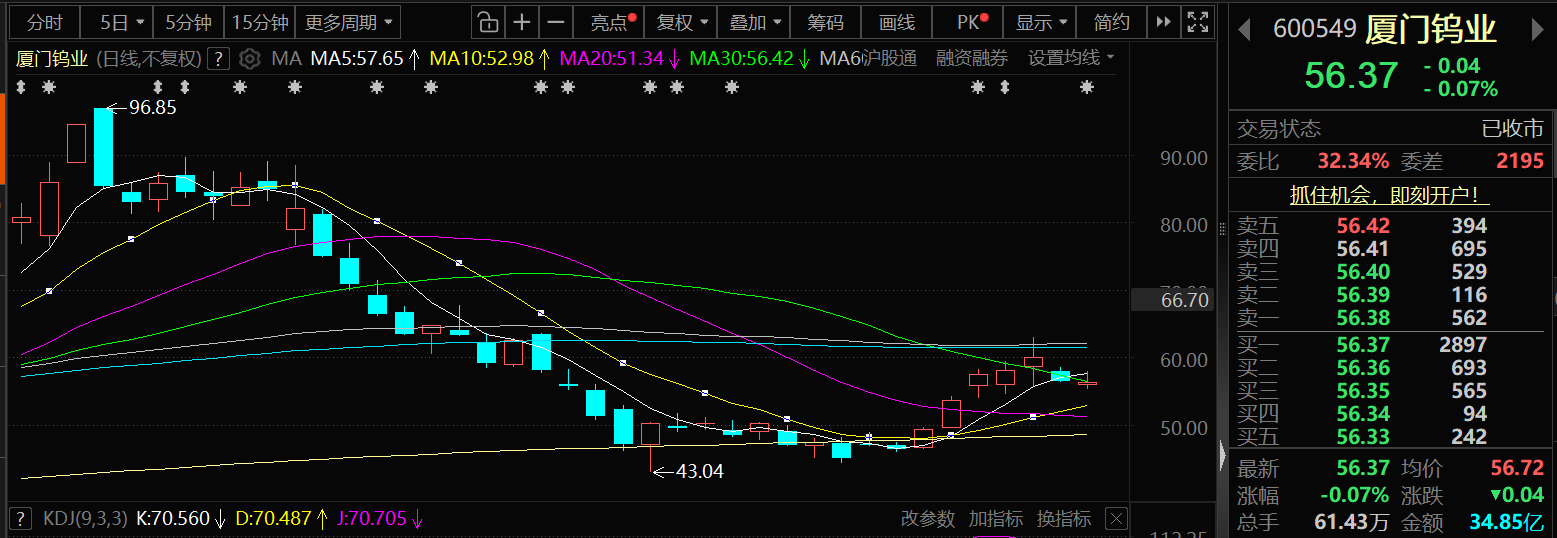Click the 委比 32.34% value
Viewport: 1557px width, 538px height.
(x=1353, y=161)
